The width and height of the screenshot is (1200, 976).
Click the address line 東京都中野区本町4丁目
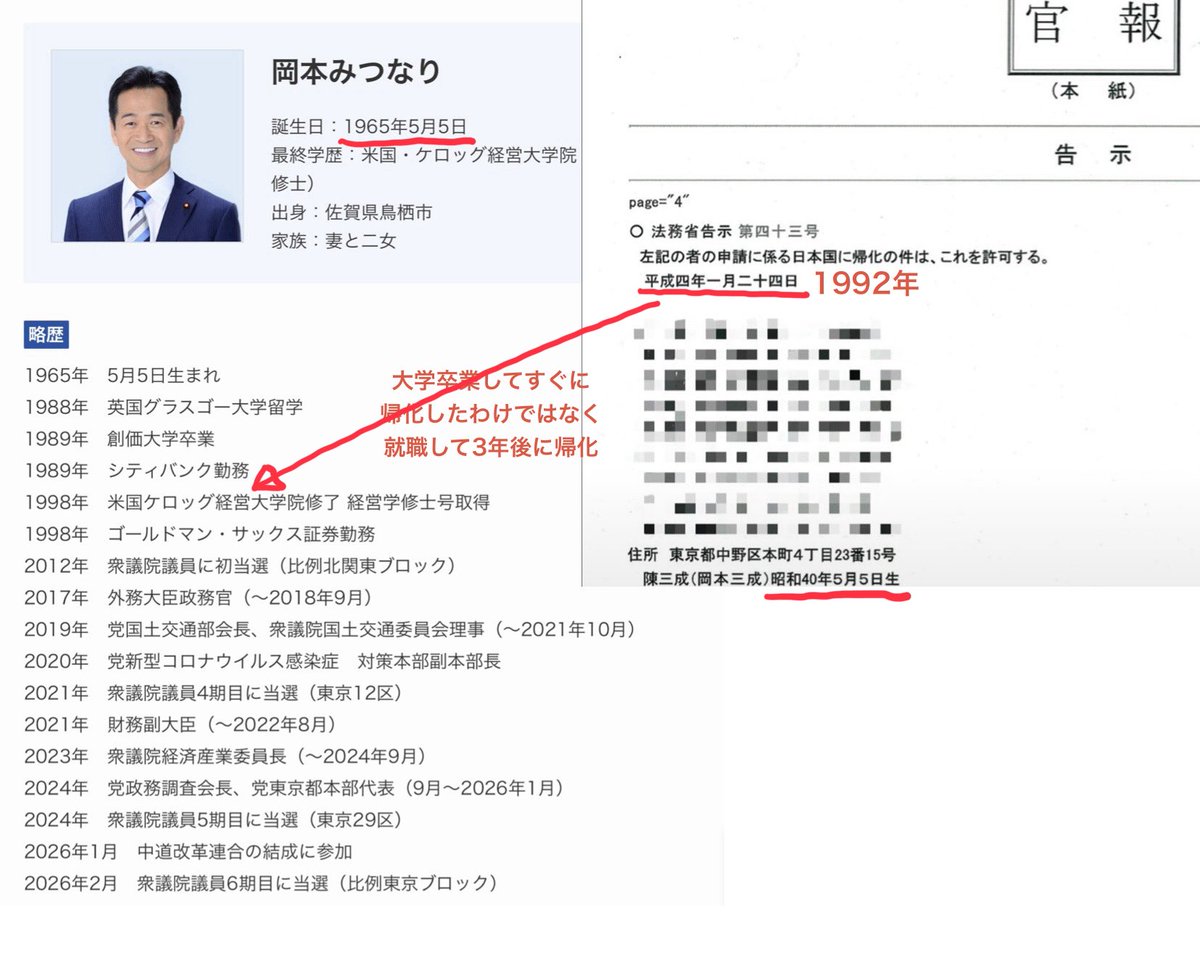pos(761,554)
